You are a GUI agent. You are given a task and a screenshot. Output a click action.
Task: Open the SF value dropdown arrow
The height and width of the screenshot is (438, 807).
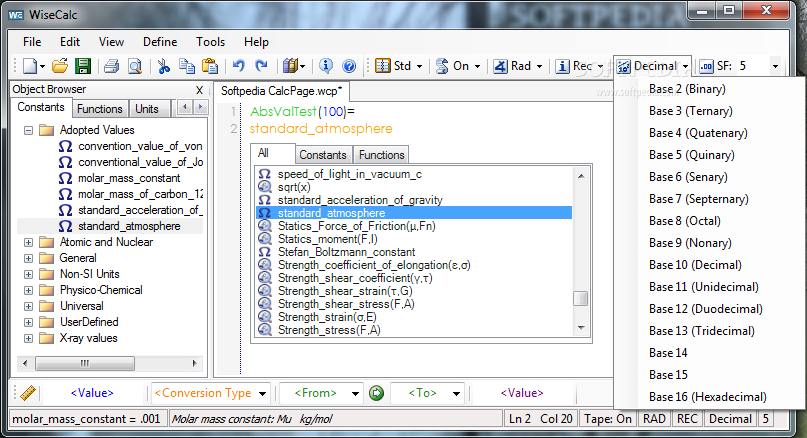(775, 66)
